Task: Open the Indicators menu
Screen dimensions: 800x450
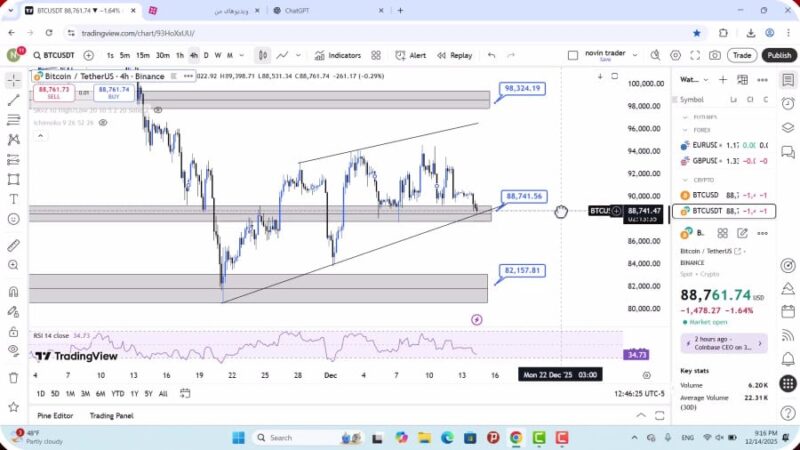Action: [337, 55]
